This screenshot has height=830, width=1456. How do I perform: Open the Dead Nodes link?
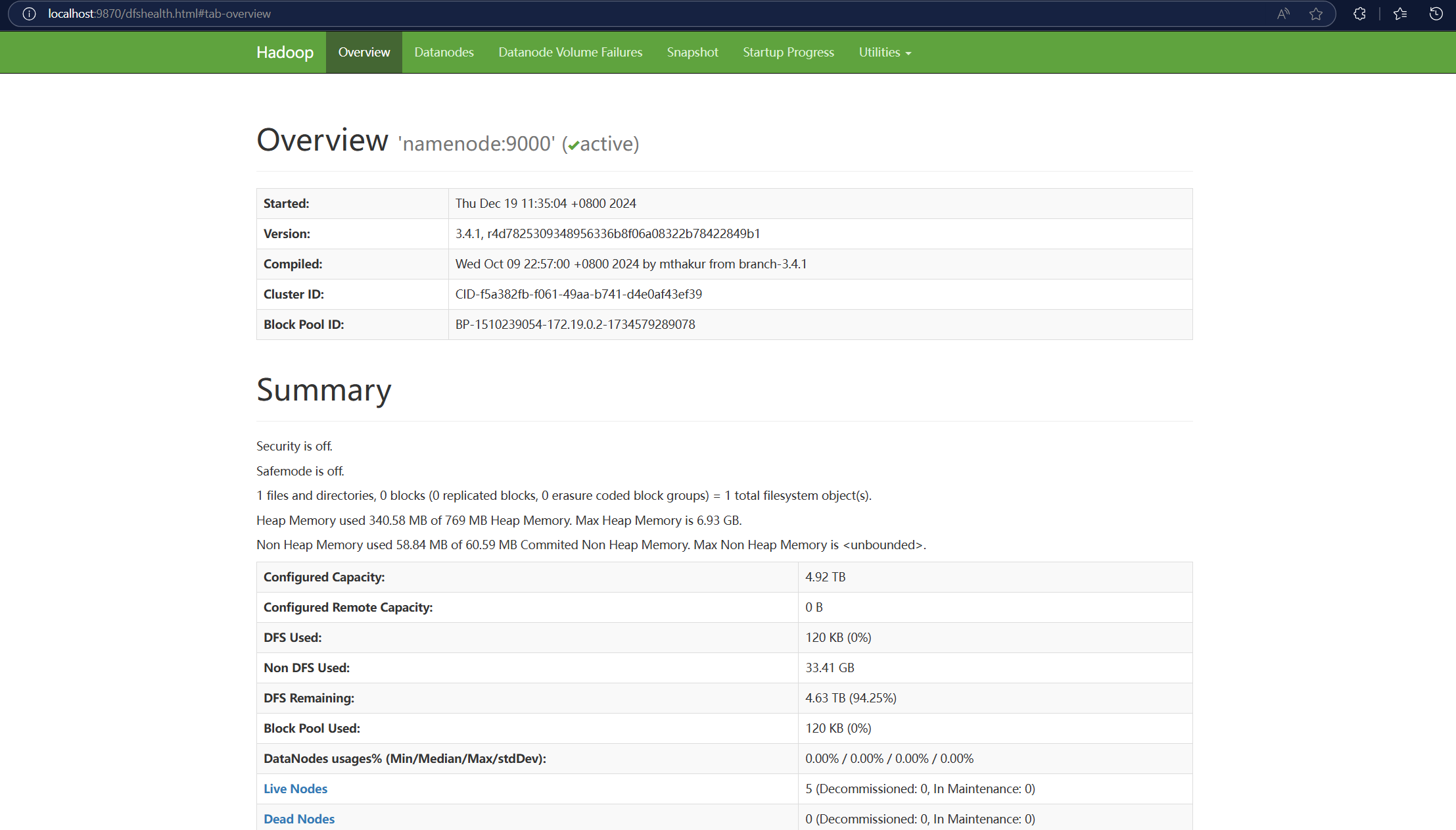298,819
